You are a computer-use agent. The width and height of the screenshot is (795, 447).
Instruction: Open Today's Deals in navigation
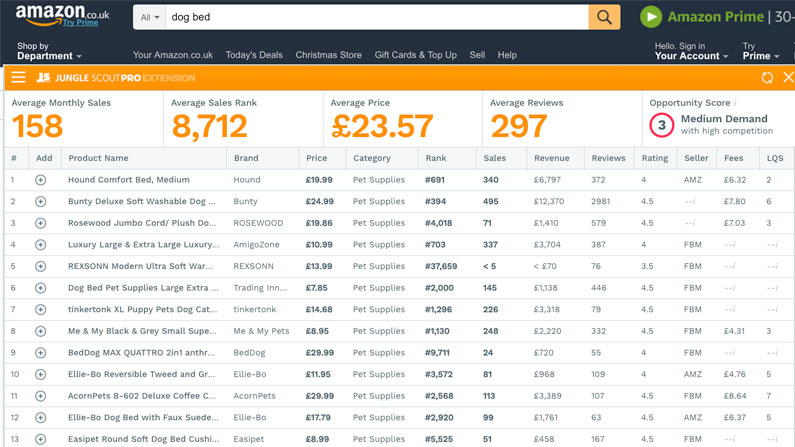coord(254,55)
